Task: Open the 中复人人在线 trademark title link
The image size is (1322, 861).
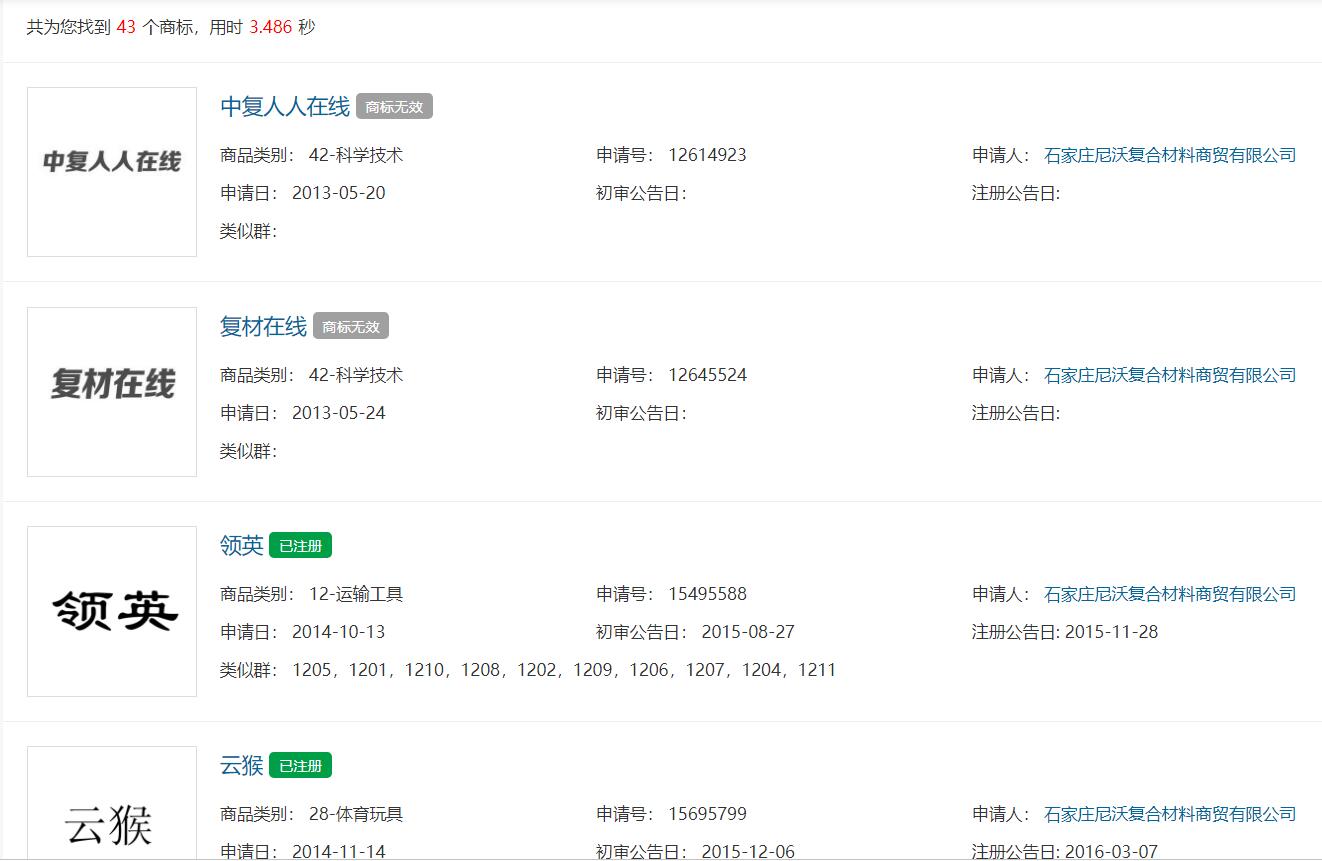Action: 285,106
